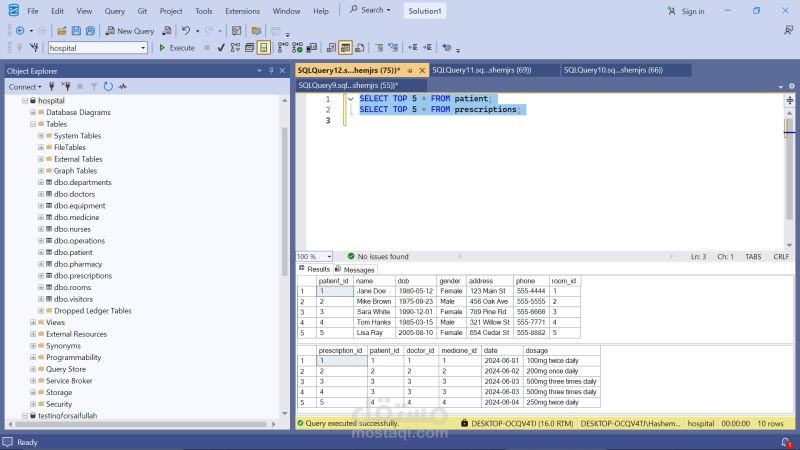Expand the Views folder node
The width and height of the screenshot is (800, 450).
[x=33, y=322]
